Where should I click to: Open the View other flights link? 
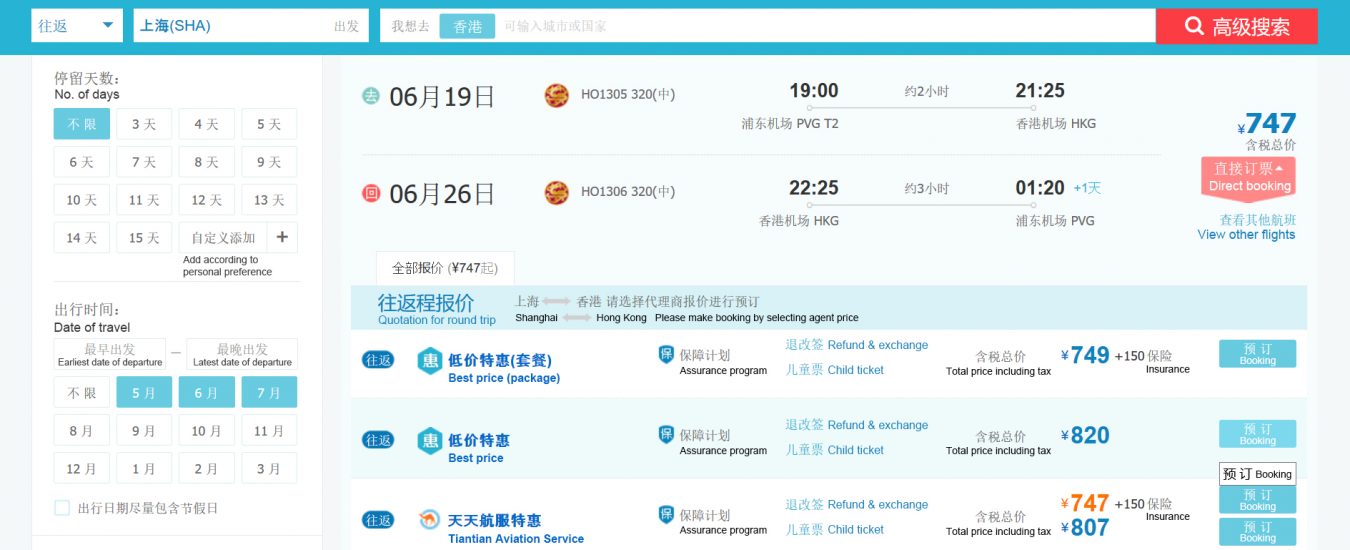coord(1246,227)
